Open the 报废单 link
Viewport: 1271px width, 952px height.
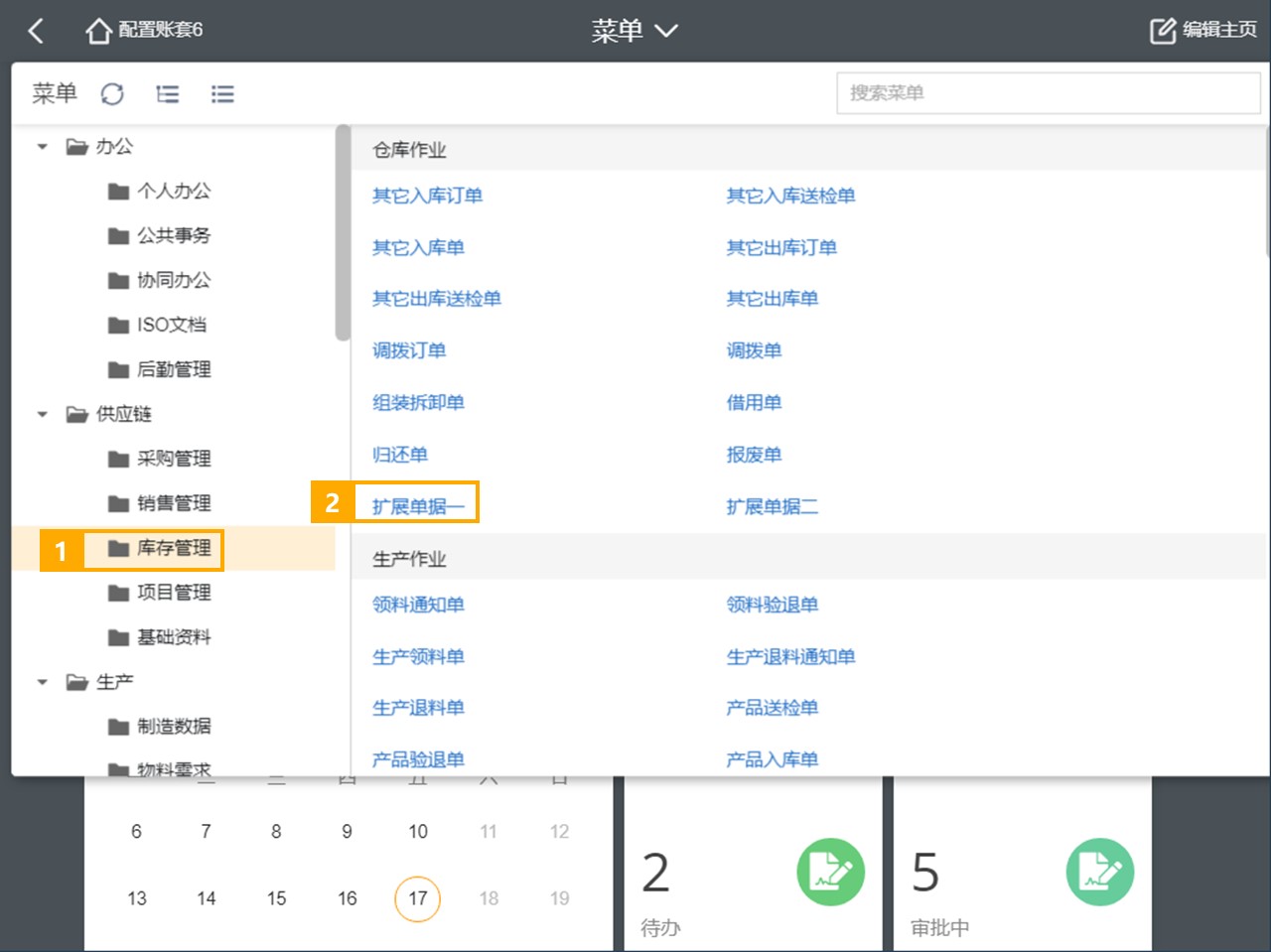pos(754,455)
